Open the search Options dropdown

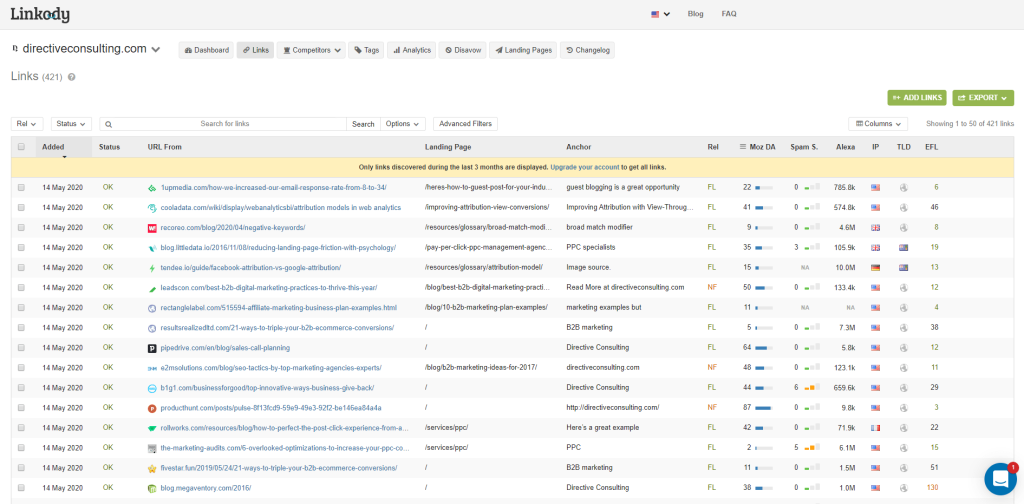[x=403, y=124]
